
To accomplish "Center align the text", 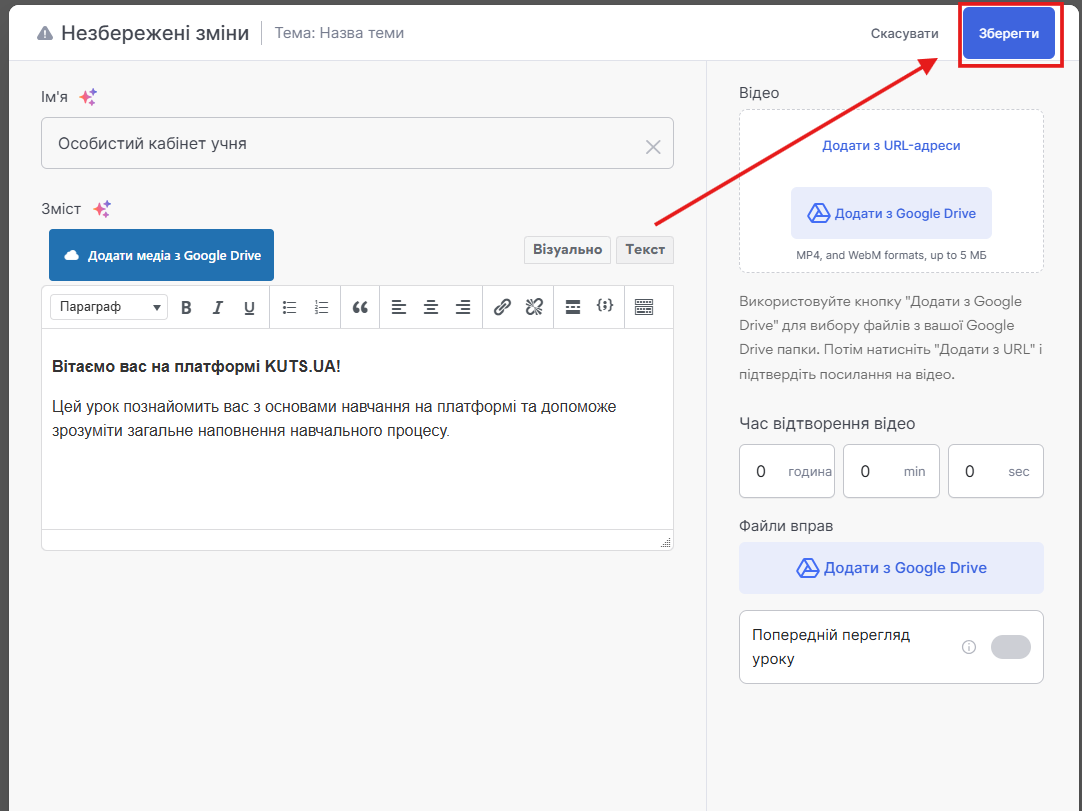I will [431, 308].
